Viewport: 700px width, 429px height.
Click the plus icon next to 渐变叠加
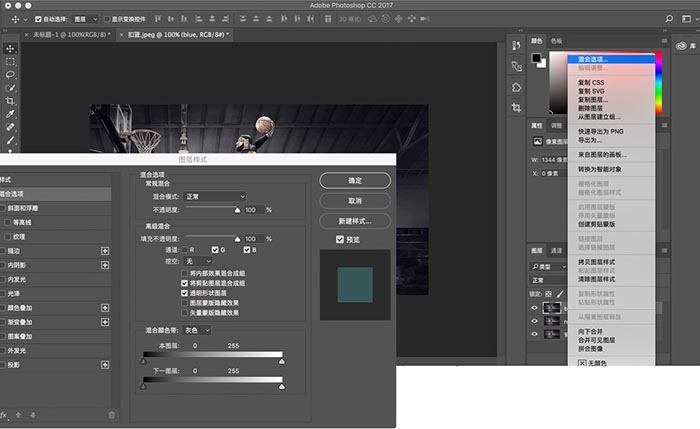[x=104, y=323]
